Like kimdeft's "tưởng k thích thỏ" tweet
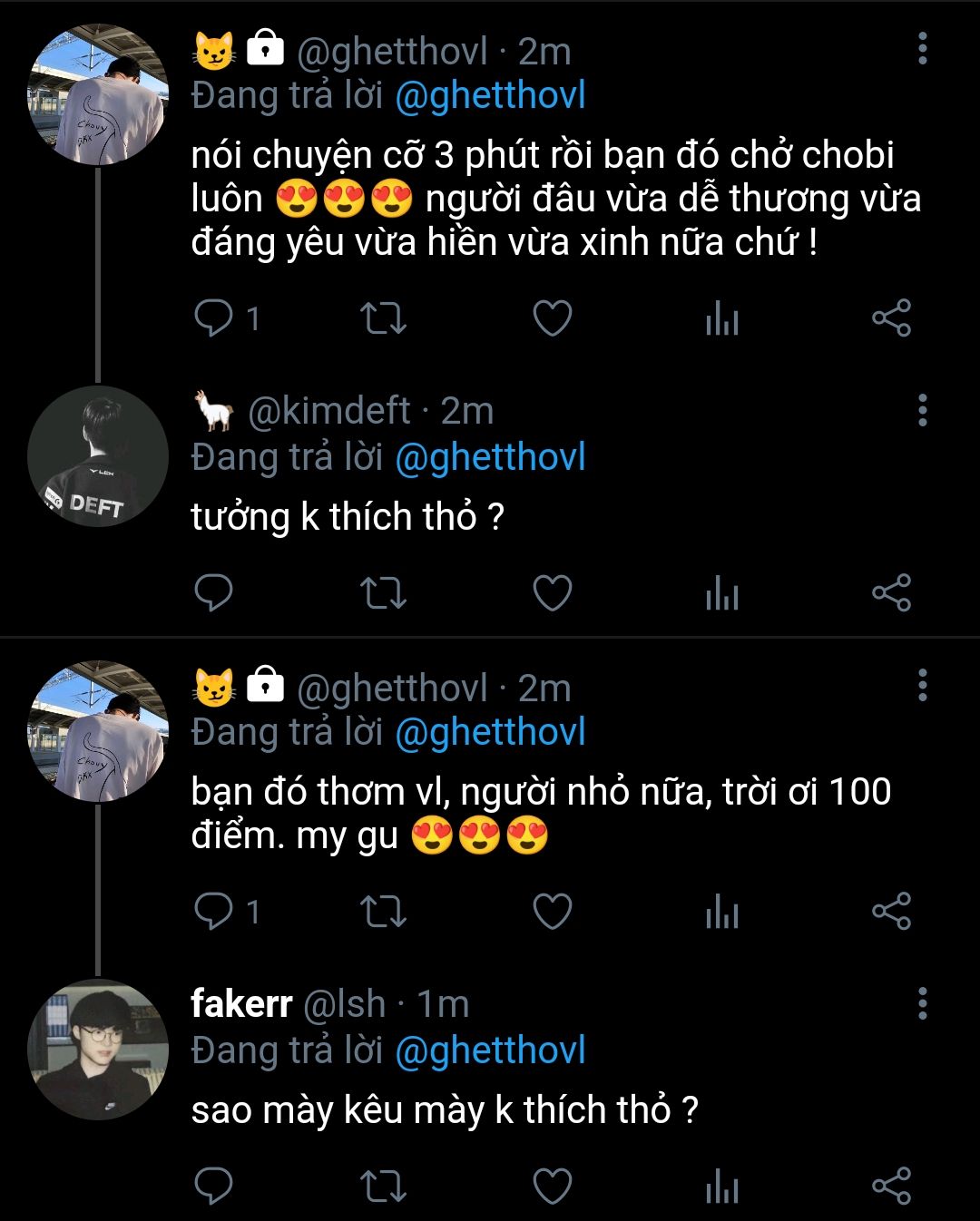Screen dimensions: 980x1221 [x=552, y=593]
